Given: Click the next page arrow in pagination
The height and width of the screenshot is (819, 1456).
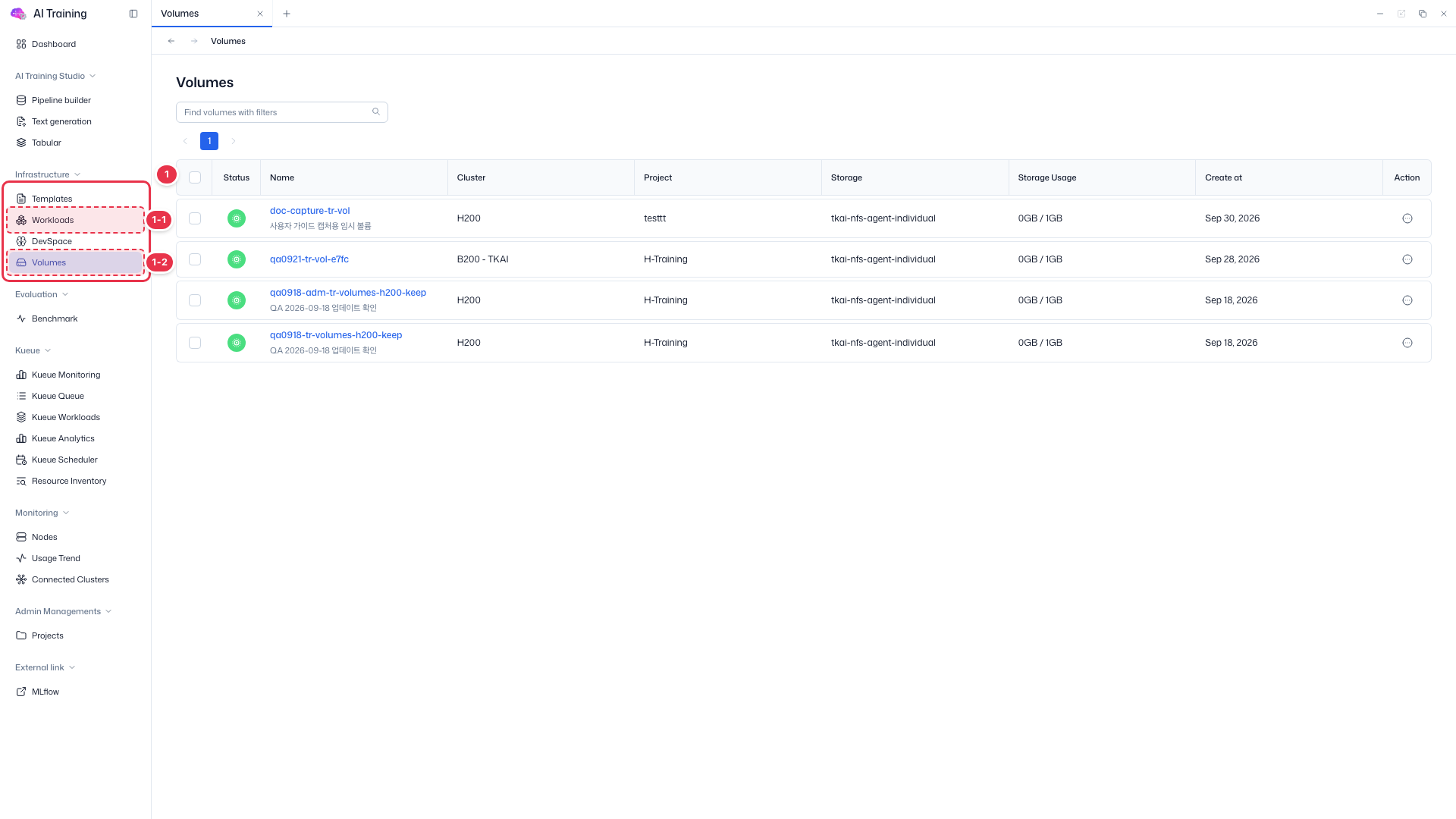Looking at the screenshot, I should click(x=234, y=141).
